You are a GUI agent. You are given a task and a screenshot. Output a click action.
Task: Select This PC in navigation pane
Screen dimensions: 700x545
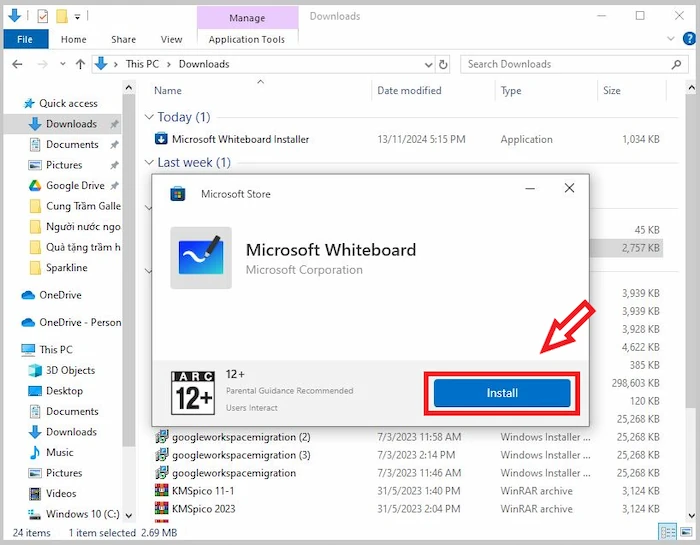pos(56,350)
